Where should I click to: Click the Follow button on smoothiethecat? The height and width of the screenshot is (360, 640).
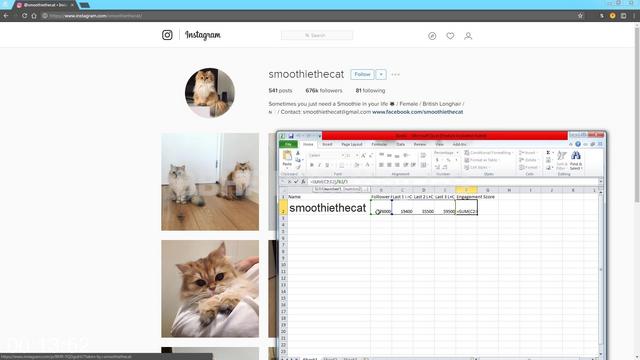[362, 74]
